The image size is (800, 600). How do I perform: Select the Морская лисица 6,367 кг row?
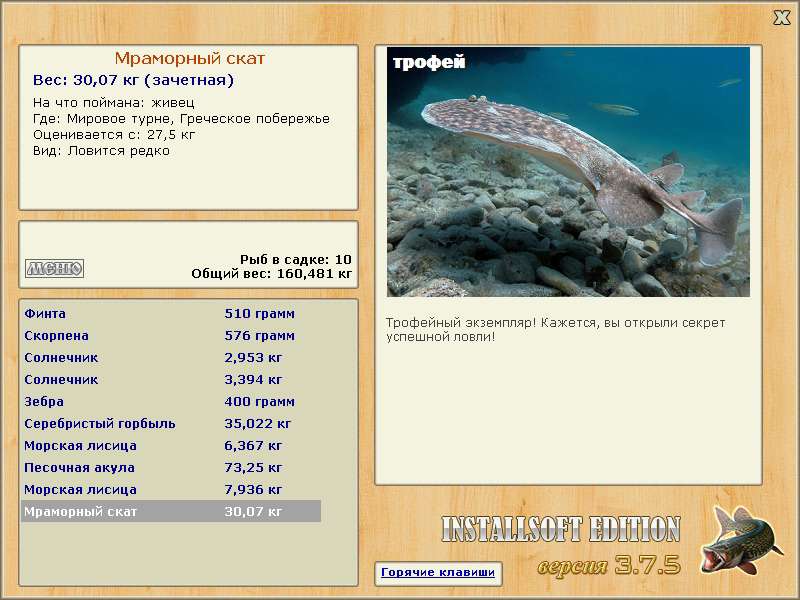171,445
